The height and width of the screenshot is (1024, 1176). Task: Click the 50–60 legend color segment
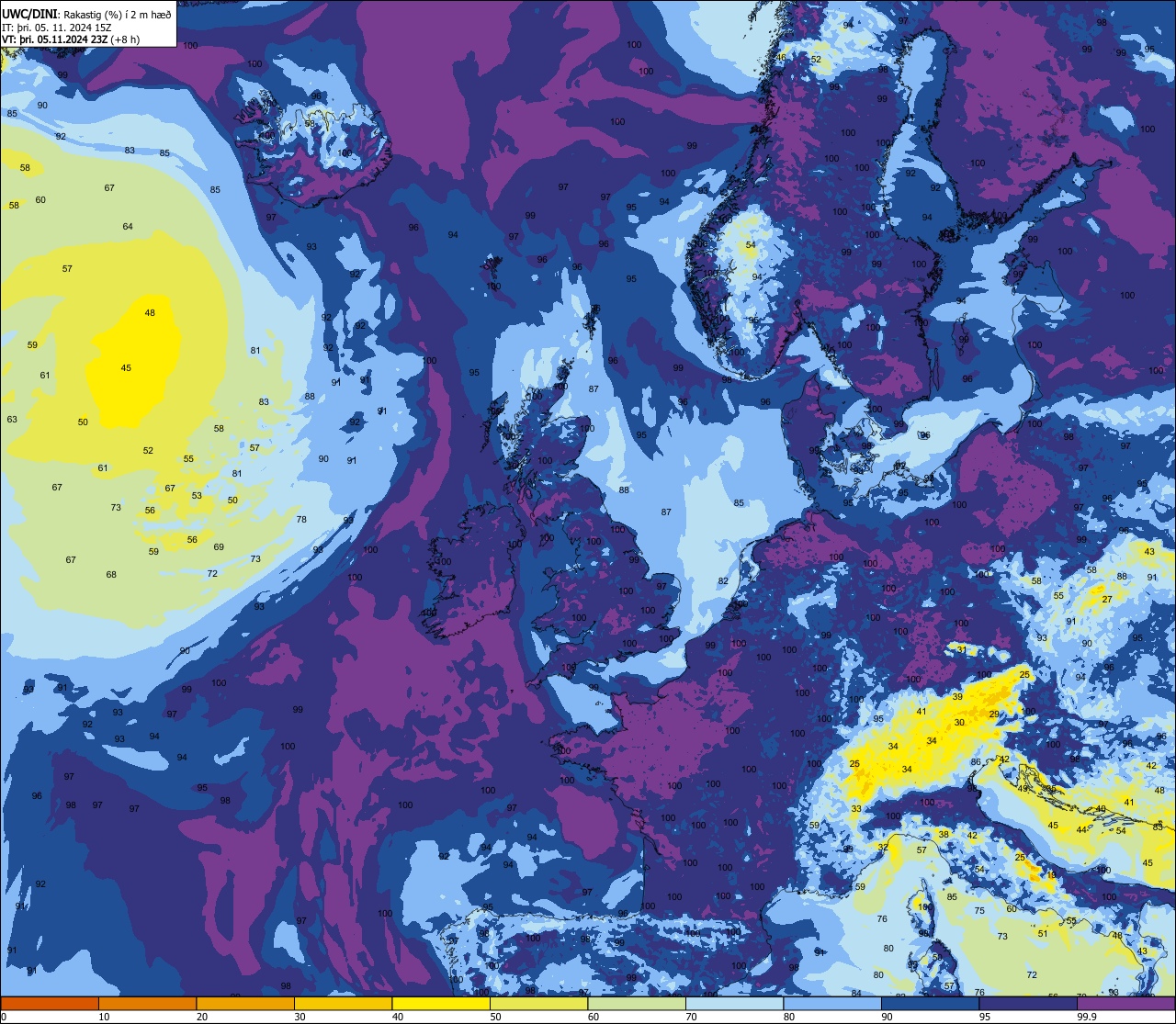(538, 1003)
